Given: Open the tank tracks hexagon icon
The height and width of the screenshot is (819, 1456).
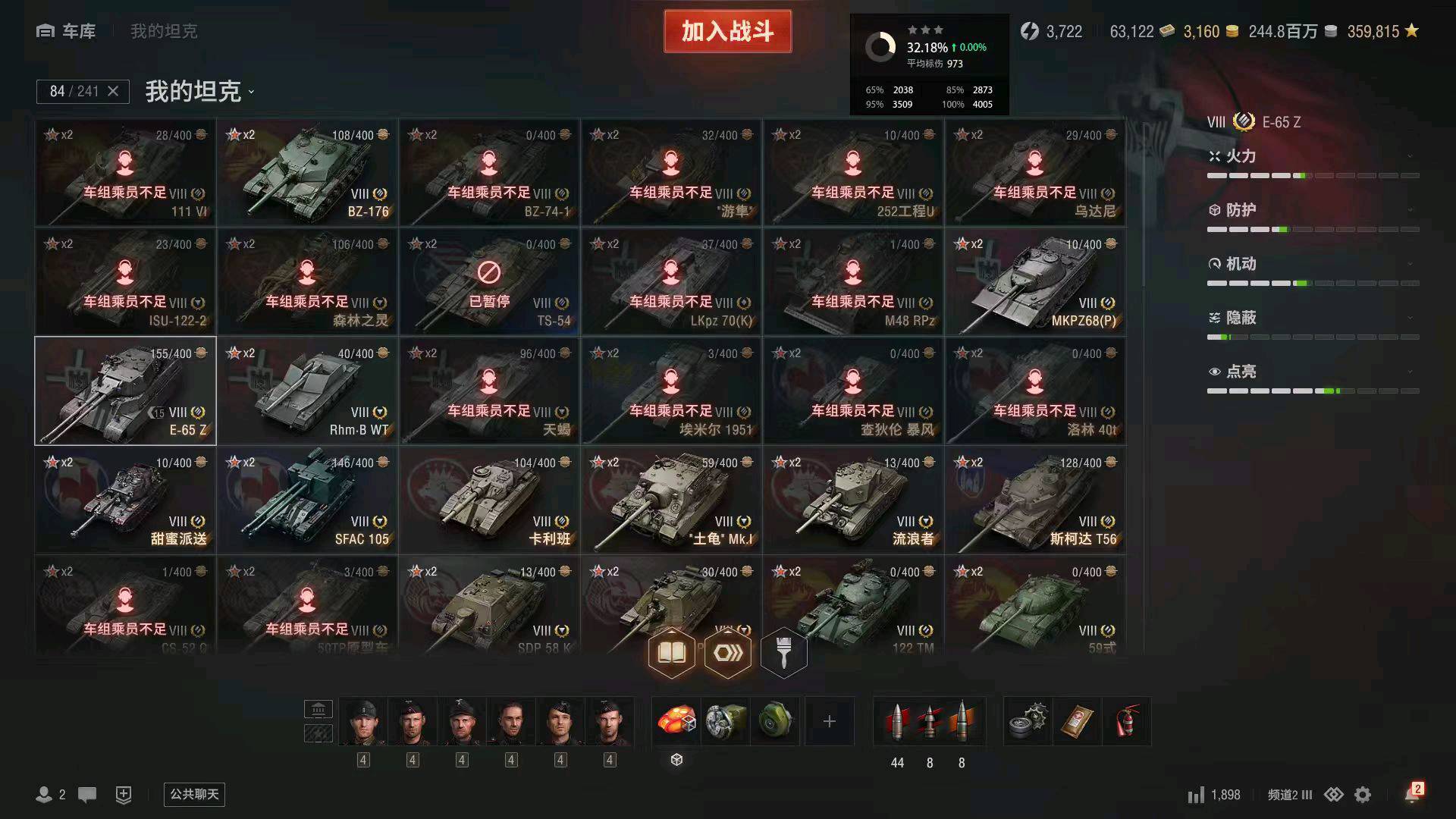Looking at the screenshot, I should (x=728, y=652).
